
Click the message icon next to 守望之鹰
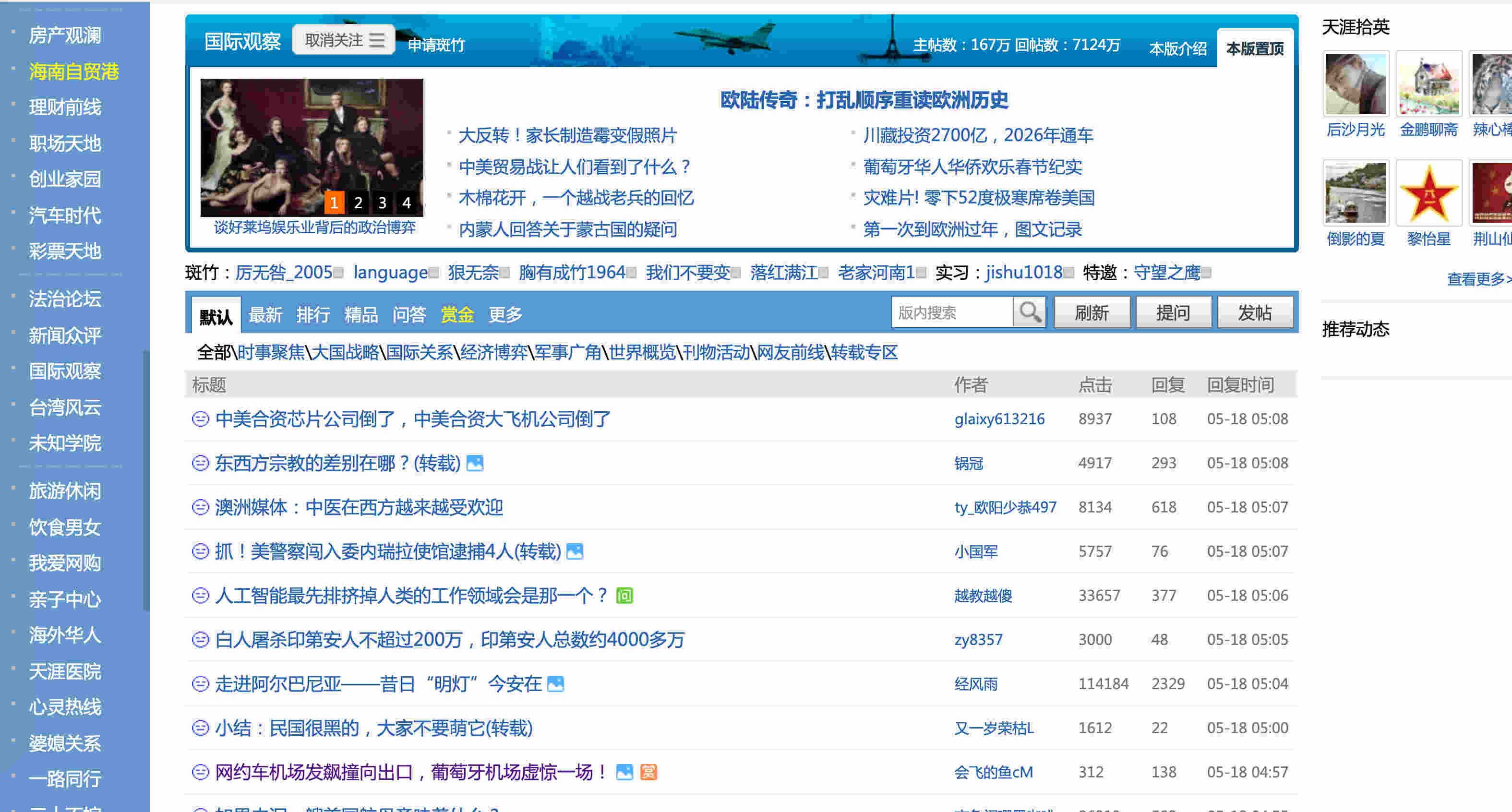coord(1206,273)
